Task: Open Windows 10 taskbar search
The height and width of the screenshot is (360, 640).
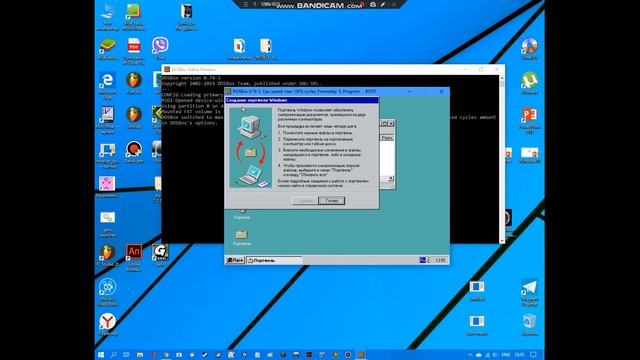Action: click(113, 355)
